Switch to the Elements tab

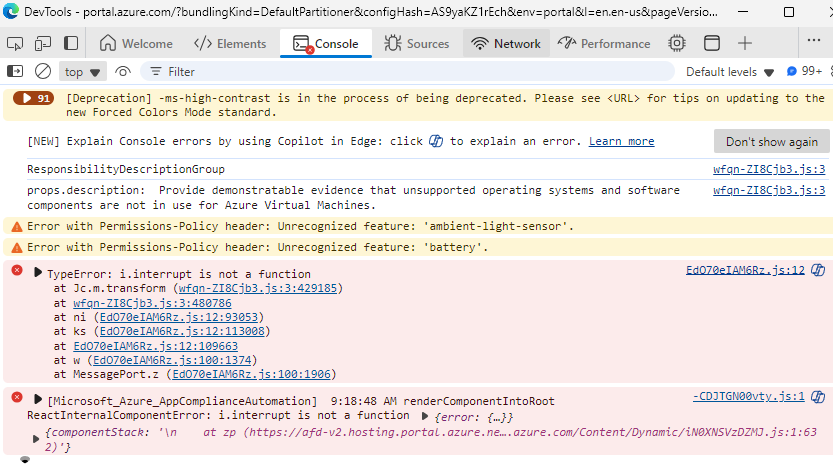click(x=230, y=44)
